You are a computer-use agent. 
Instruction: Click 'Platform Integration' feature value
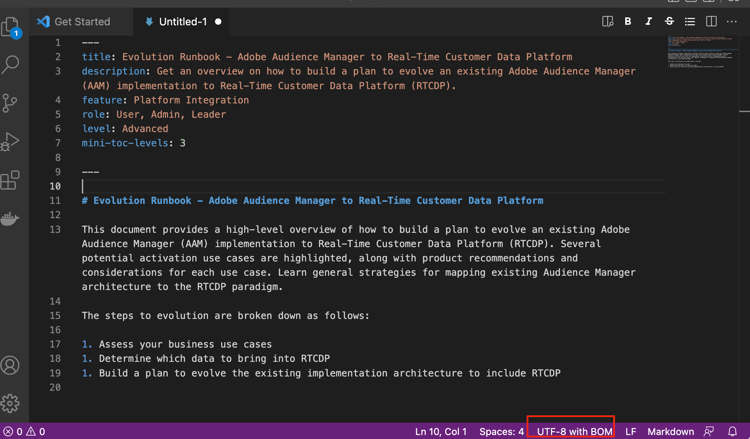(x=191, y=100)
